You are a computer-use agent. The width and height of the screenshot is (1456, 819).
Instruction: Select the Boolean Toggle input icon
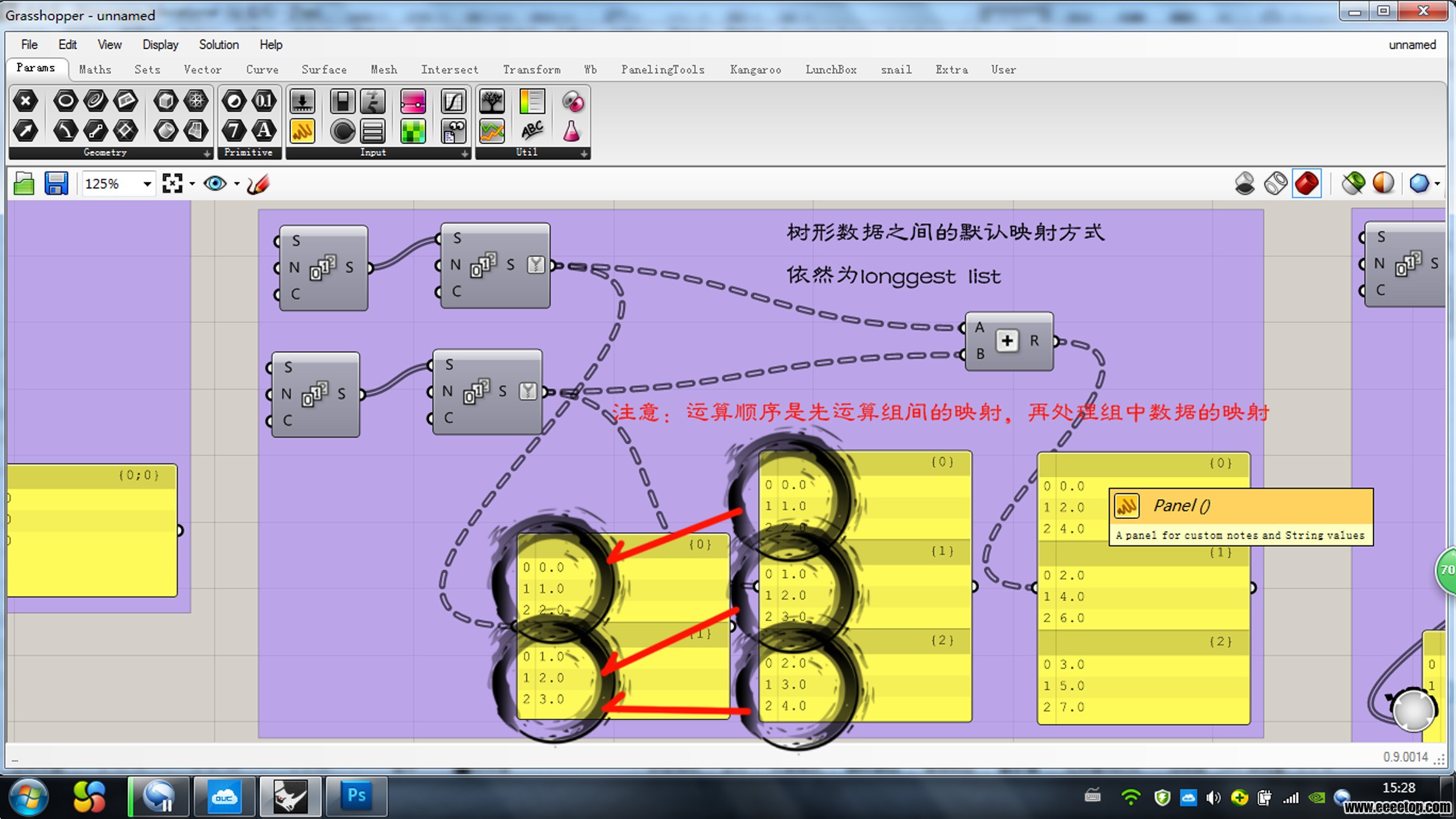coord(342,101)
